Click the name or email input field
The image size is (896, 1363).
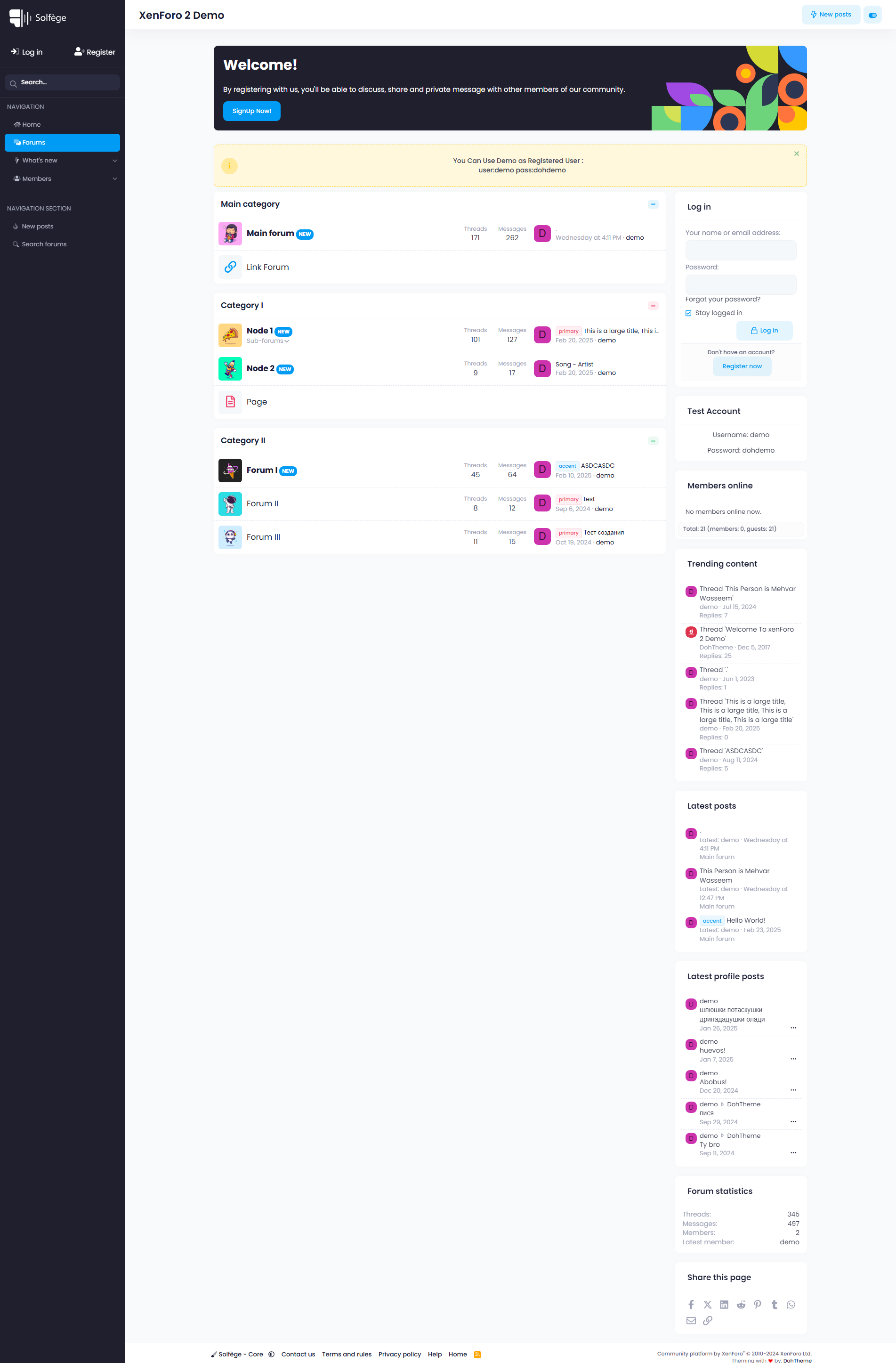740,250
